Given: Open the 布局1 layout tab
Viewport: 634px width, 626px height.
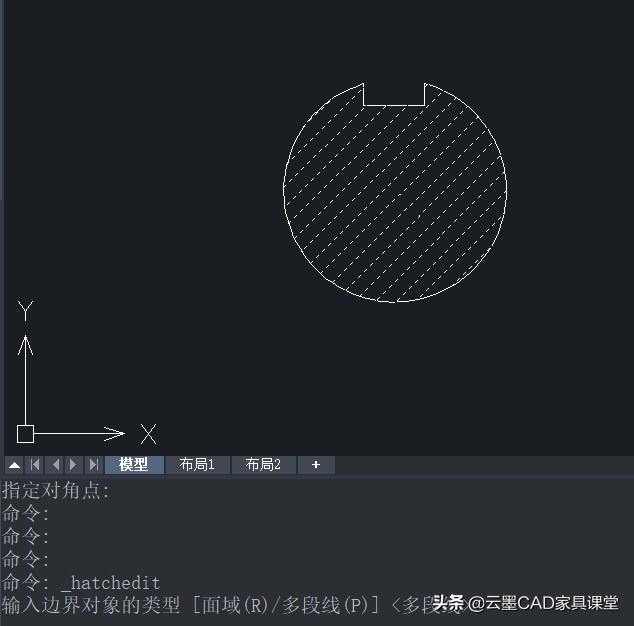Looking at the screenshot, I should tap(197, 465).
